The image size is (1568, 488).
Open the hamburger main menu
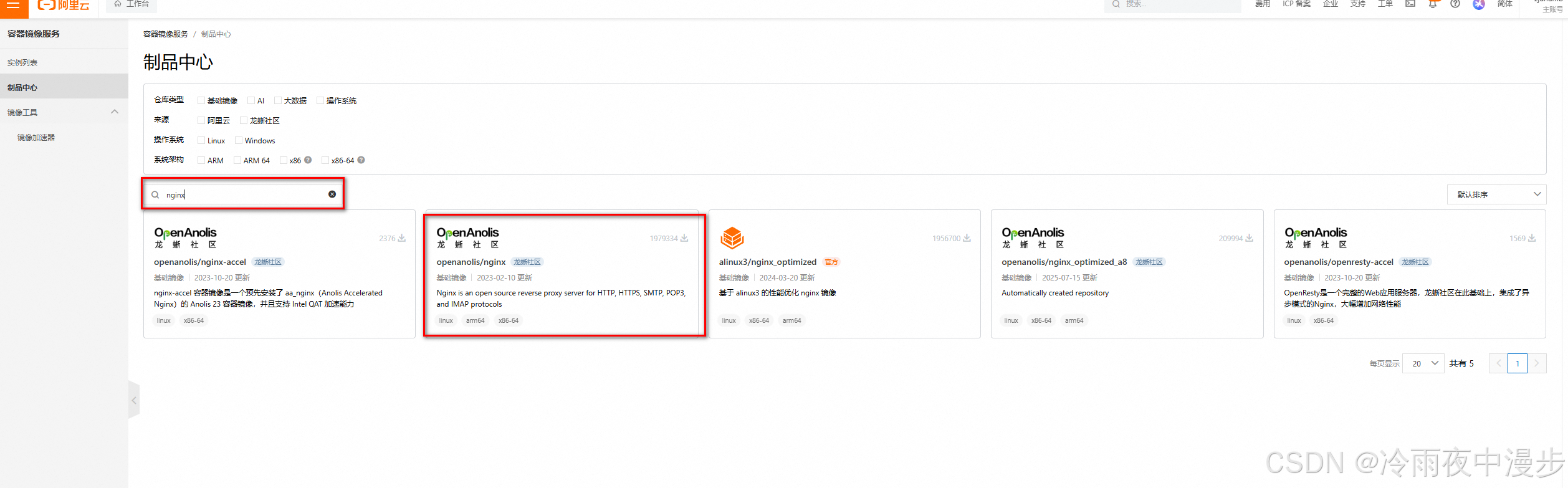coord(13,5)
